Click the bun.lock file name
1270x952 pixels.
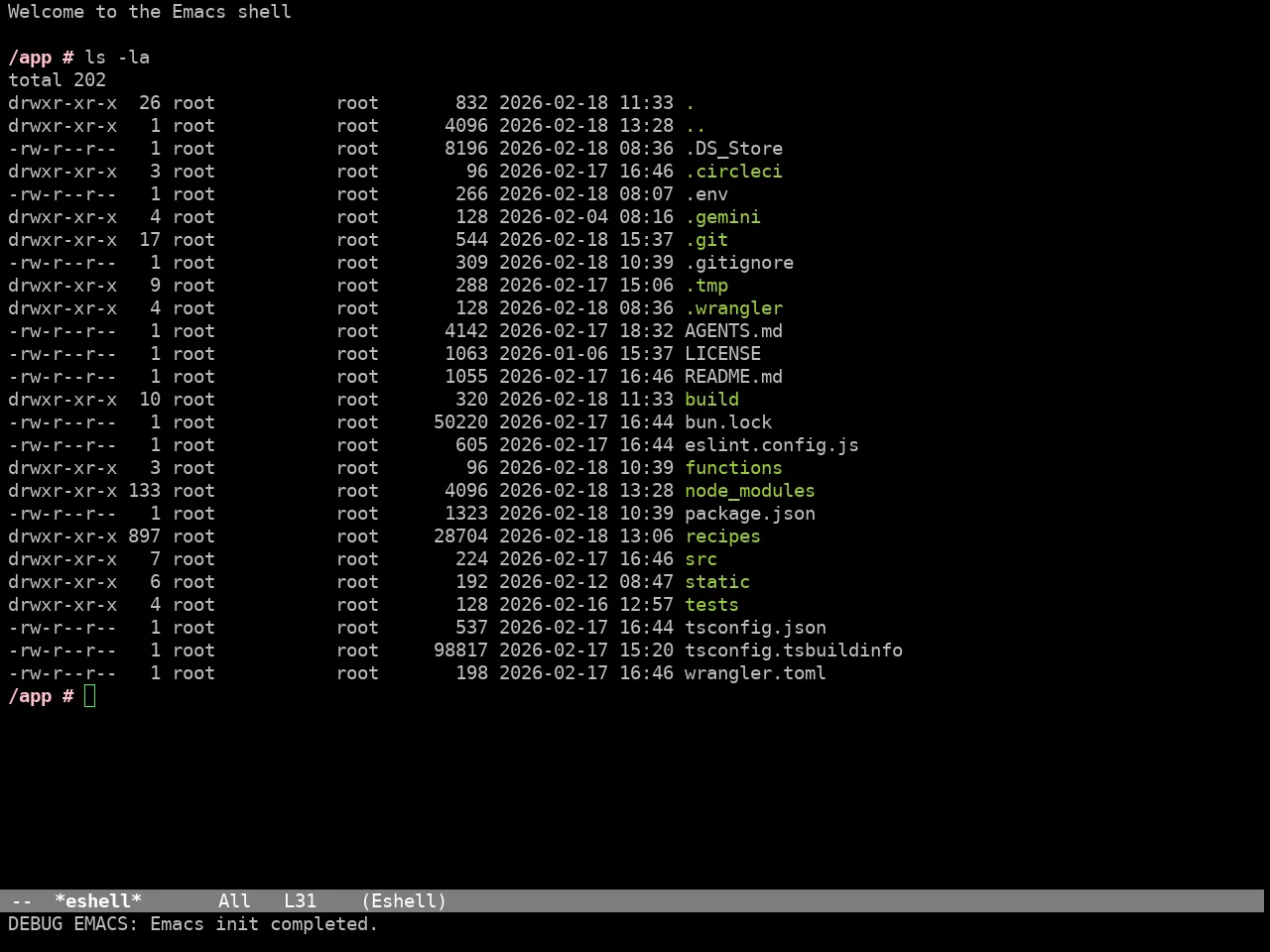pos(728,422)
